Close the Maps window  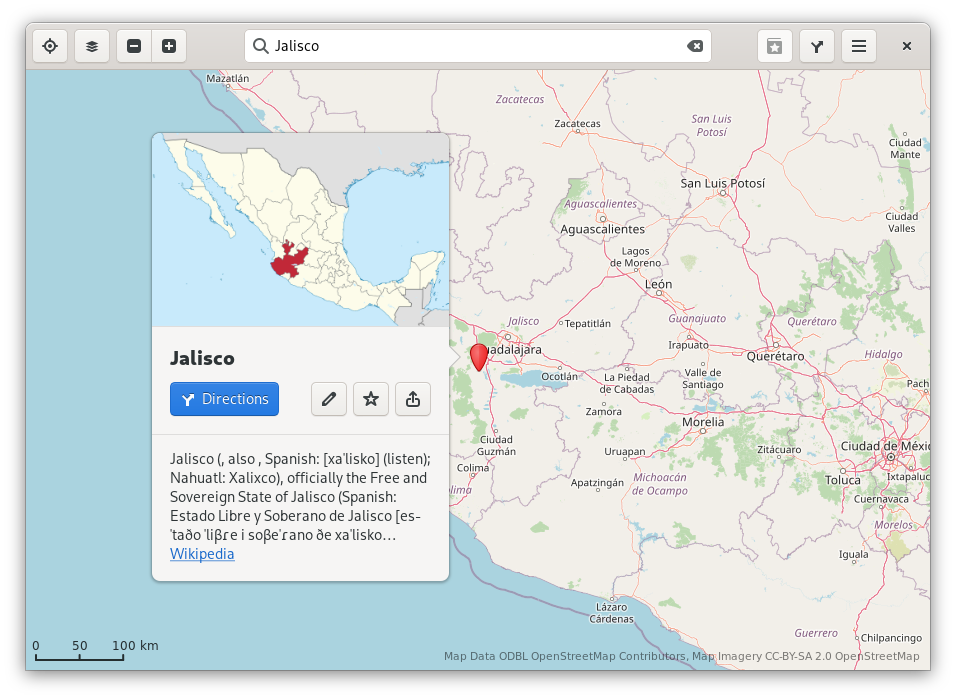tap(906, 46)
